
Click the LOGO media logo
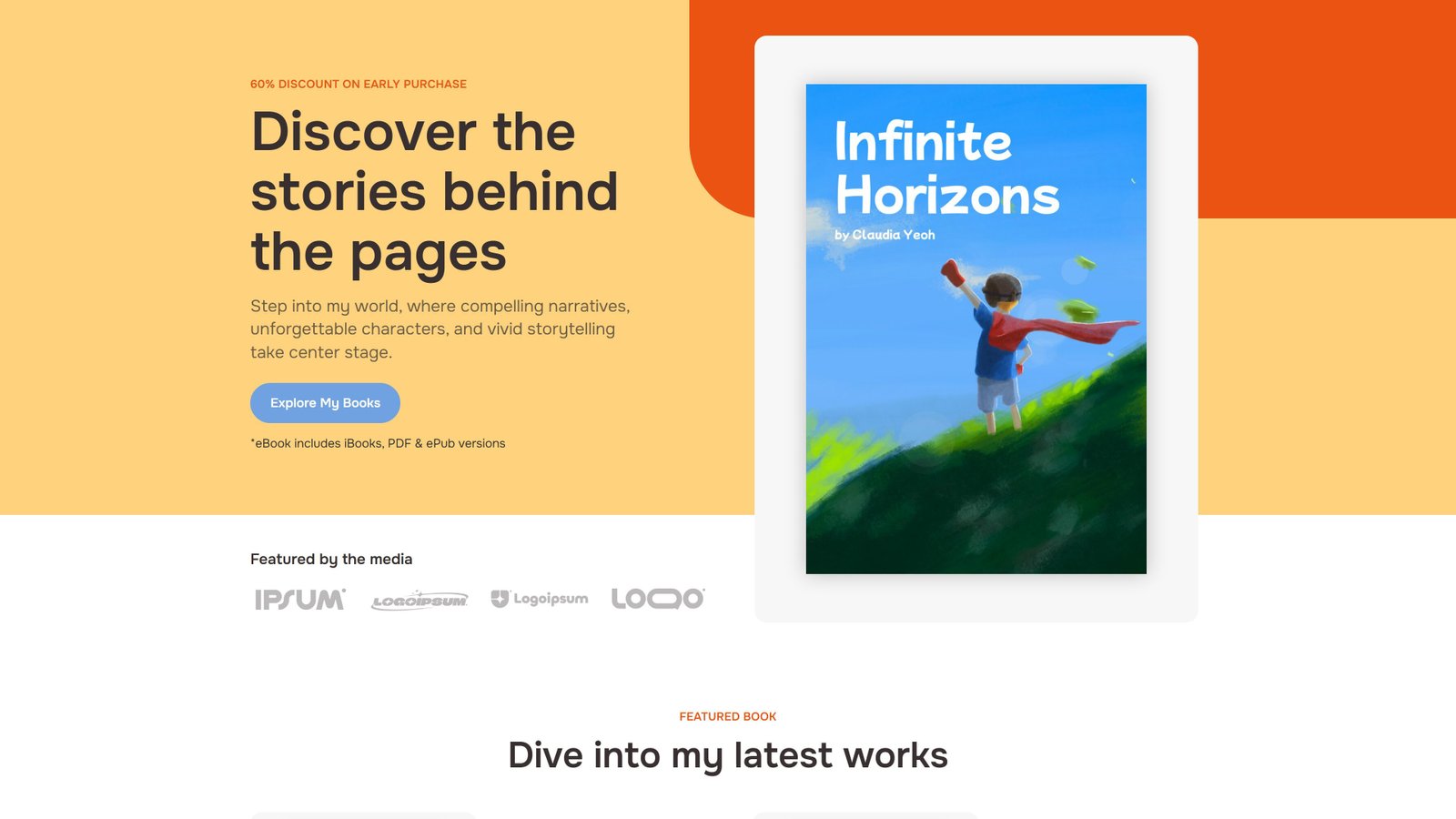658,598
